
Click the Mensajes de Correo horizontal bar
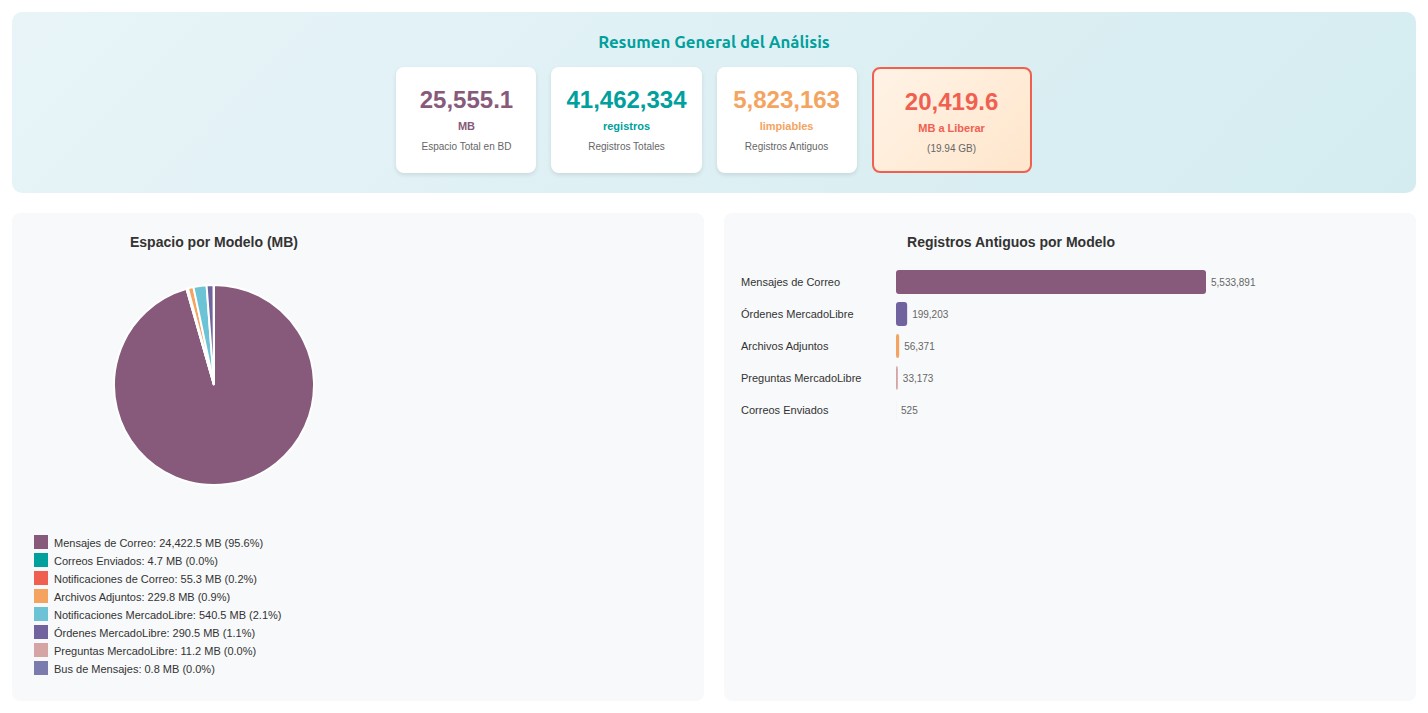[1051, 282]
